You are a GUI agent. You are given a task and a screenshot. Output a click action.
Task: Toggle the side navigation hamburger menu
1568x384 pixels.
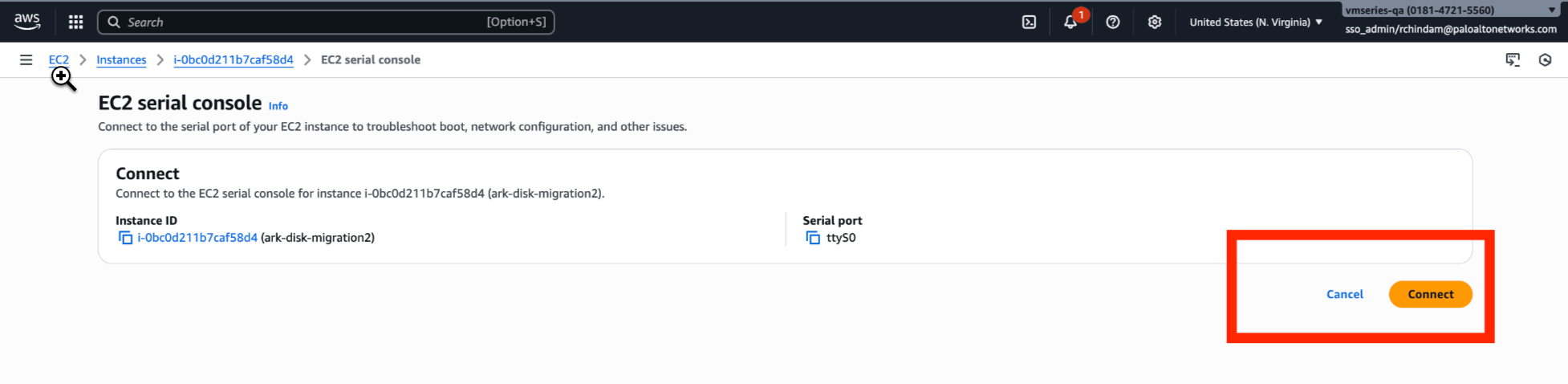(x=26, y=59)
